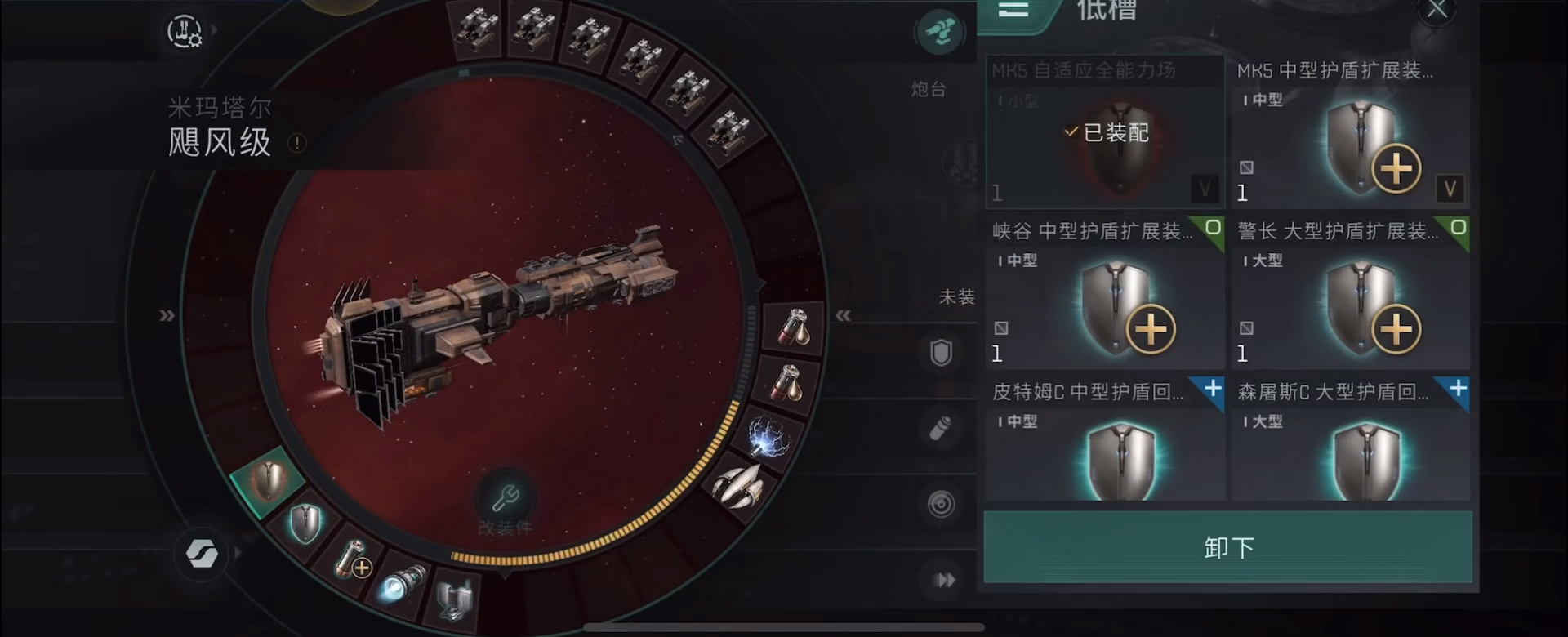Screen dimensions: 1568x637
Task: Open the ship fitting settings icon
Action: 185,31
